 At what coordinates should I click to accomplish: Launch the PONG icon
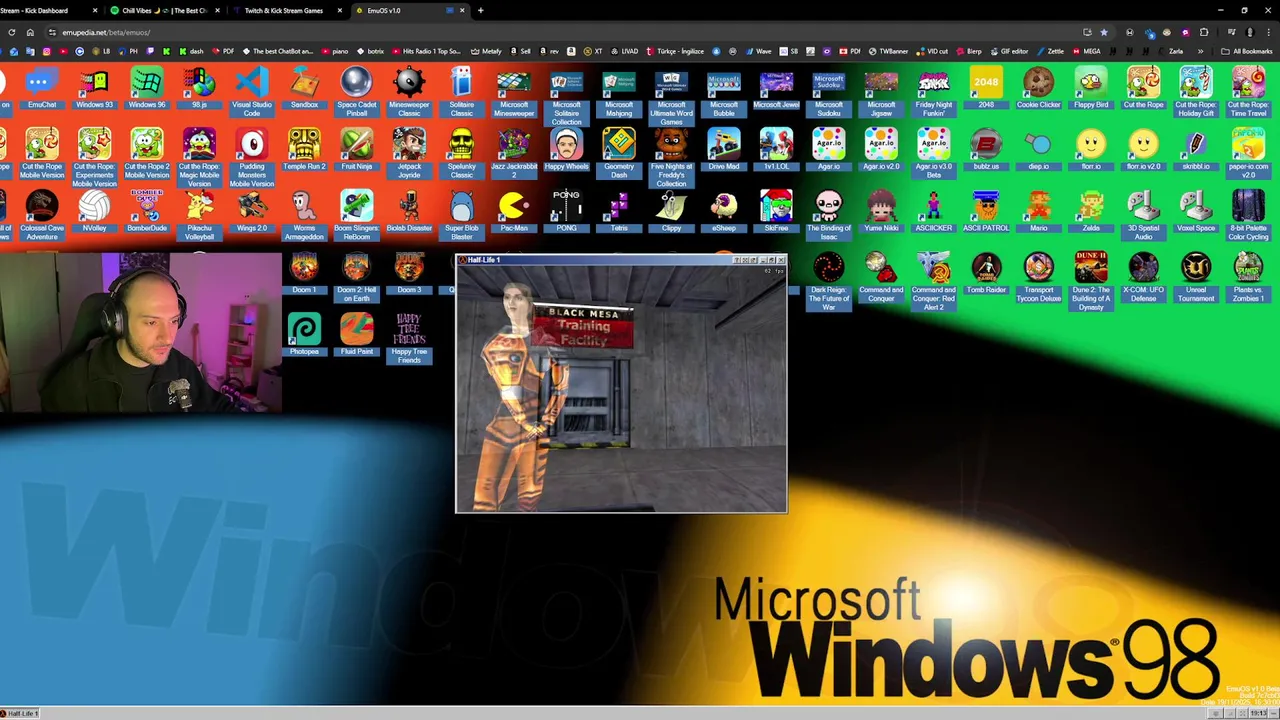coord(566,211)
